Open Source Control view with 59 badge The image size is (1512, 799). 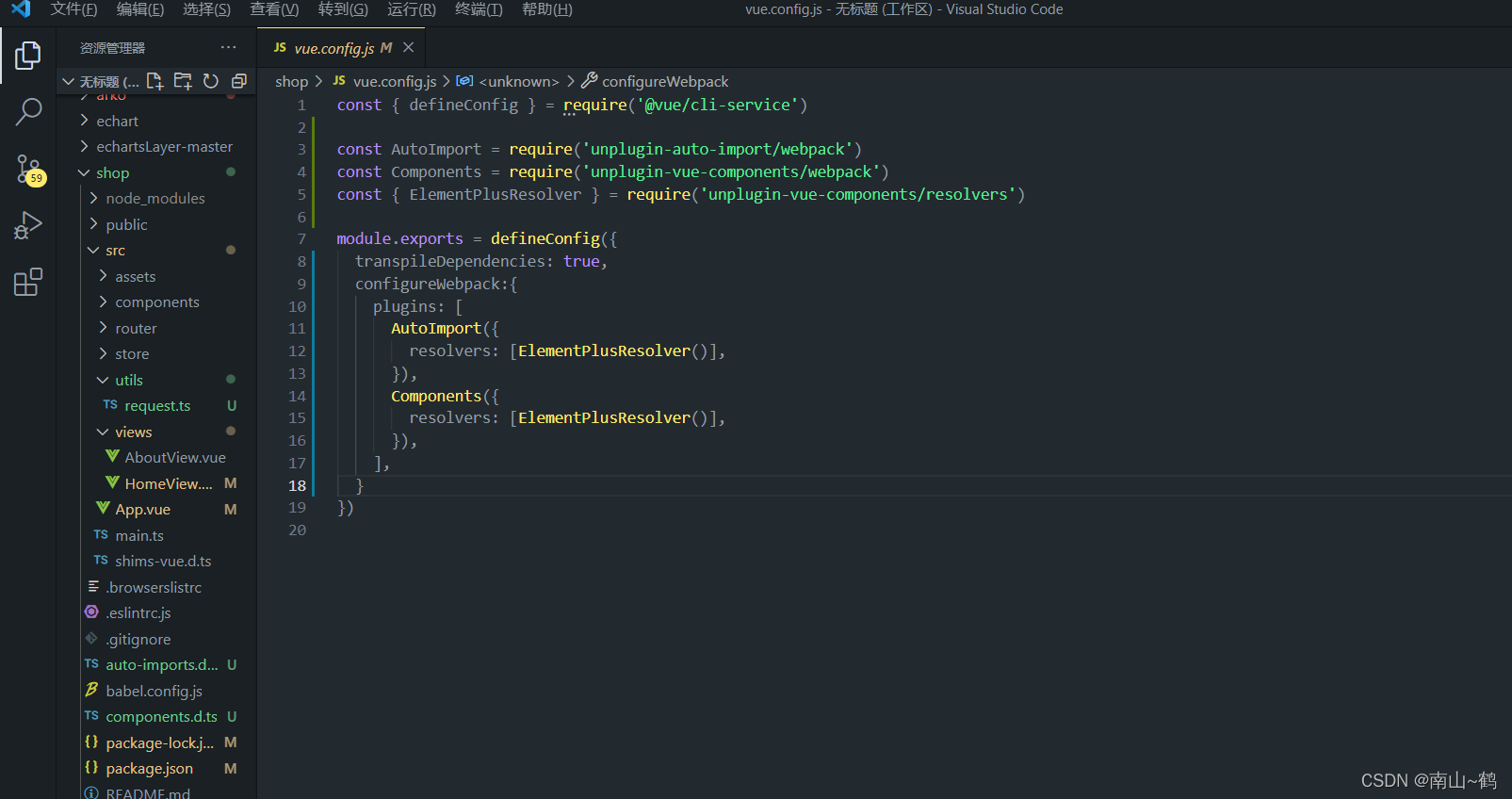tap(28, 170)
